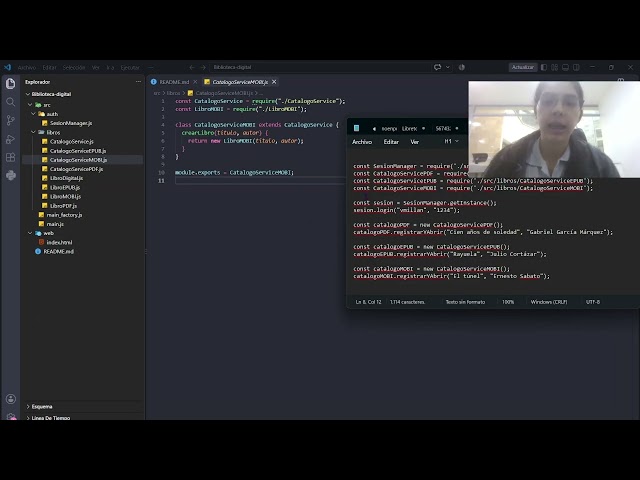Open CatalogoService.js in Explorer
This screenshot has width=640, height=480.
[72, 142]
